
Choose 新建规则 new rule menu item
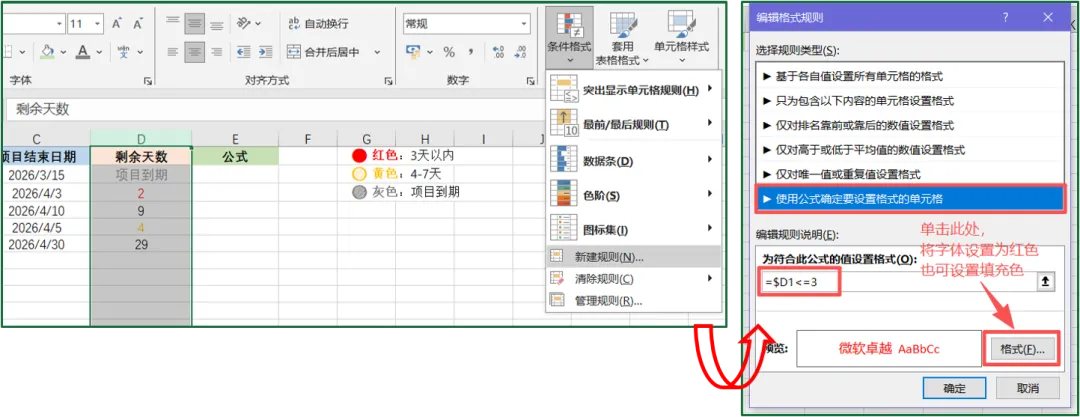click(x=633, y=257)
